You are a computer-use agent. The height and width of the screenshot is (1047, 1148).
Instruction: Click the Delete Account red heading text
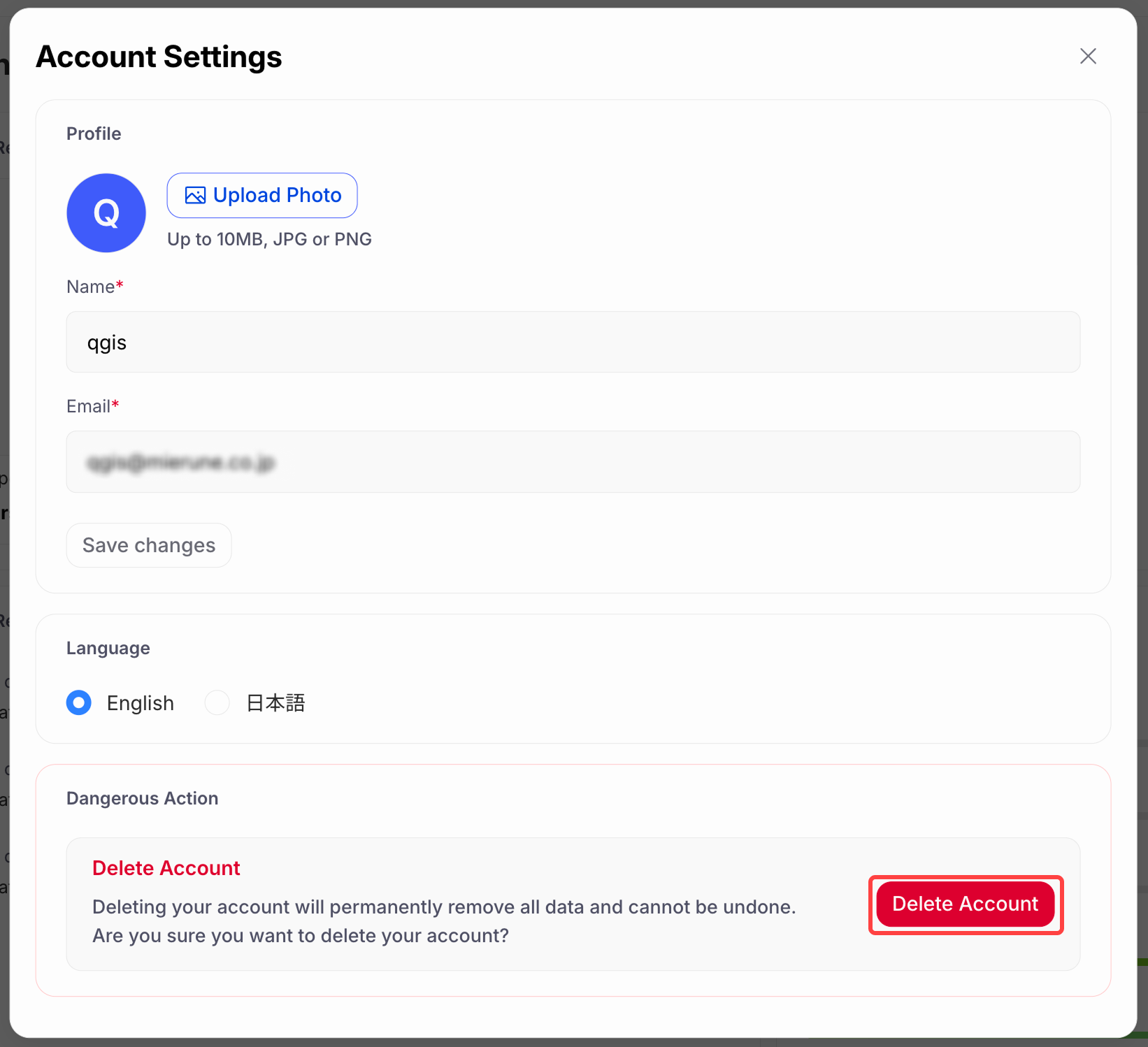tap(166, 867)
